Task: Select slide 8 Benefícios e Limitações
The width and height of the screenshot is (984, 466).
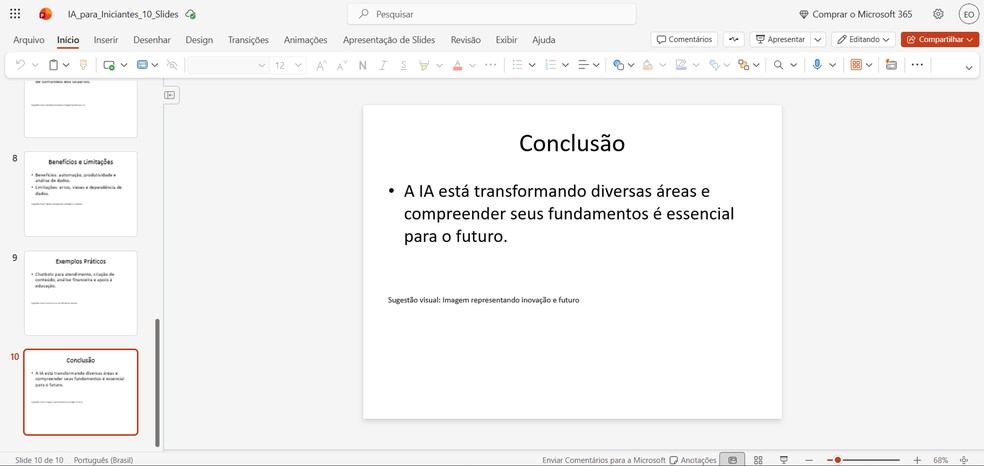Action: [81, 194]
